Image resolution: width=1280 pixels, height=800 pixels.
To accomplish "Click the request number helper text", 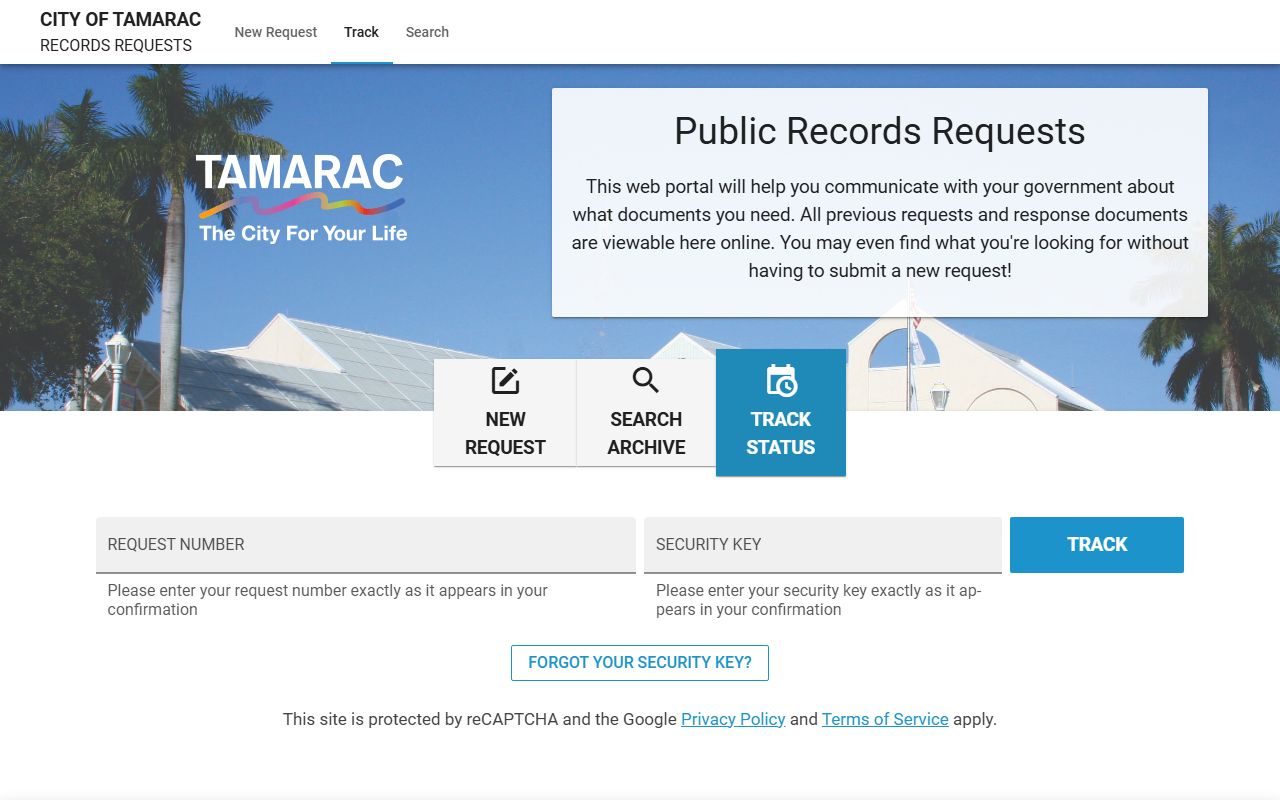I will click(x=328, y=600).
